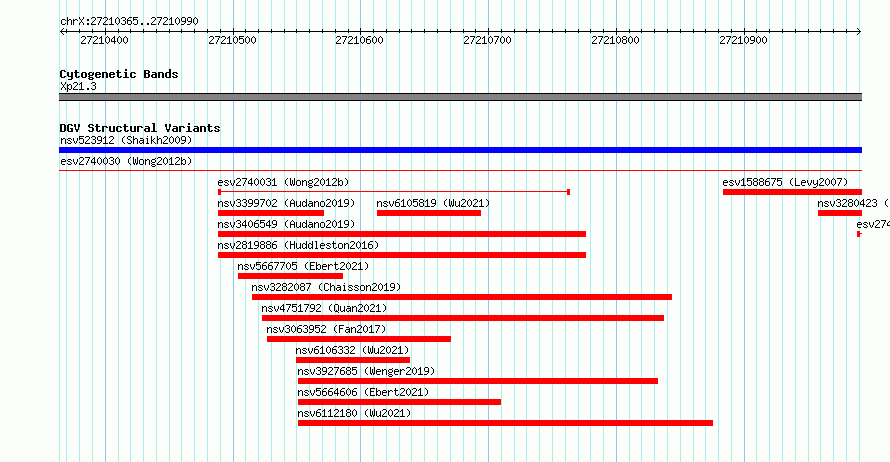Open nsv3282087 (Chaisson2019) label
Viewport: 890px width, 462px height.
tap(326, 287)
